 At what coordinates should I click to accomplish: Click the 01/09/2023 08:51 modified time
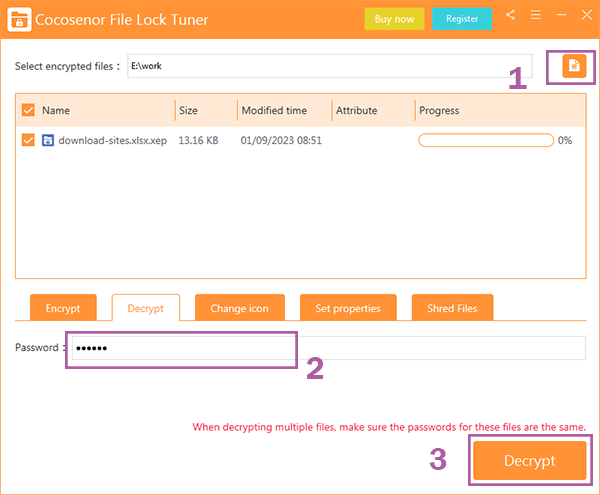tap(281, 140)
